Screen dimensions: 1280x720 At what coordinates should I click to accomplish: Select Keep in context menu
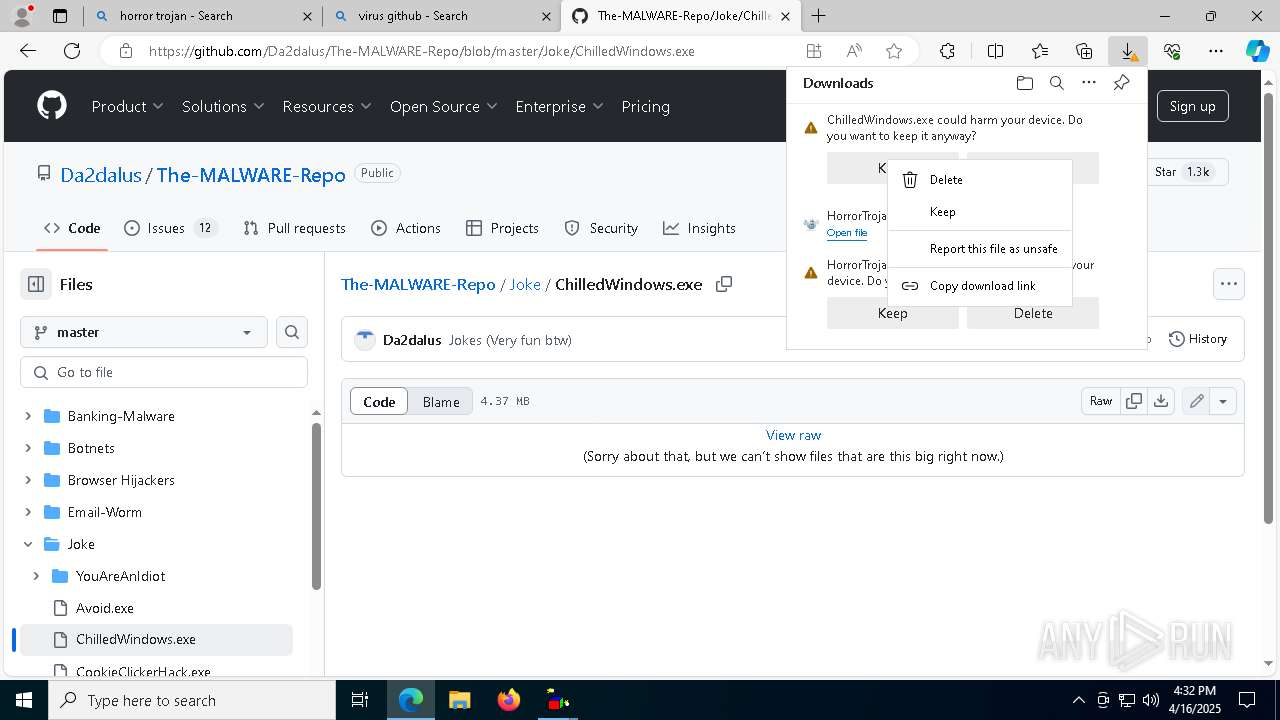tap(980, 212)
